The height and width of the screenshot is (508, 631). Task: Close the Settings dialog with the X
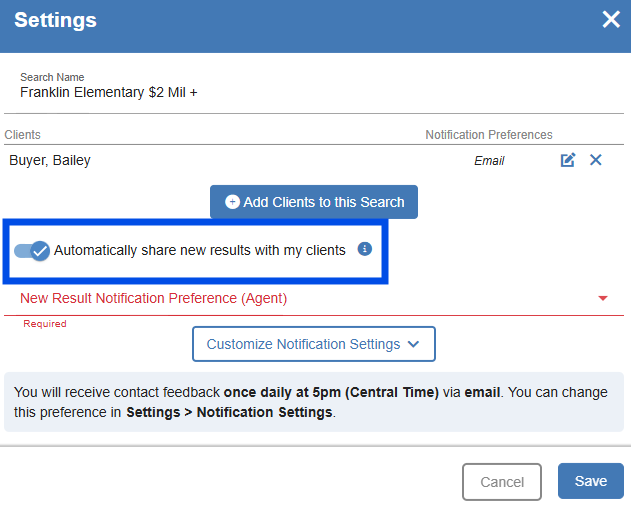tap(610, 20)
